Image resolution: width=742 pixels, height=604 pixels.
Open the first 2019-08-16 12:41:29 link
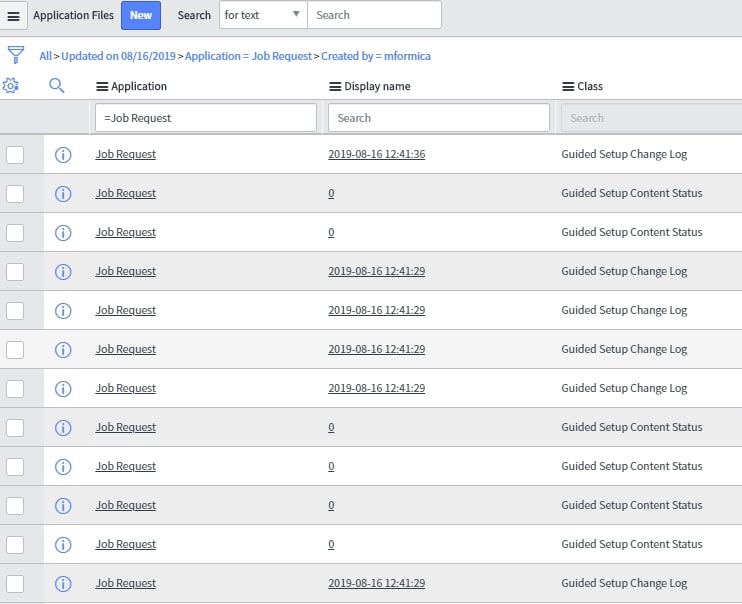pyautogui.click(x=377, y=271)
